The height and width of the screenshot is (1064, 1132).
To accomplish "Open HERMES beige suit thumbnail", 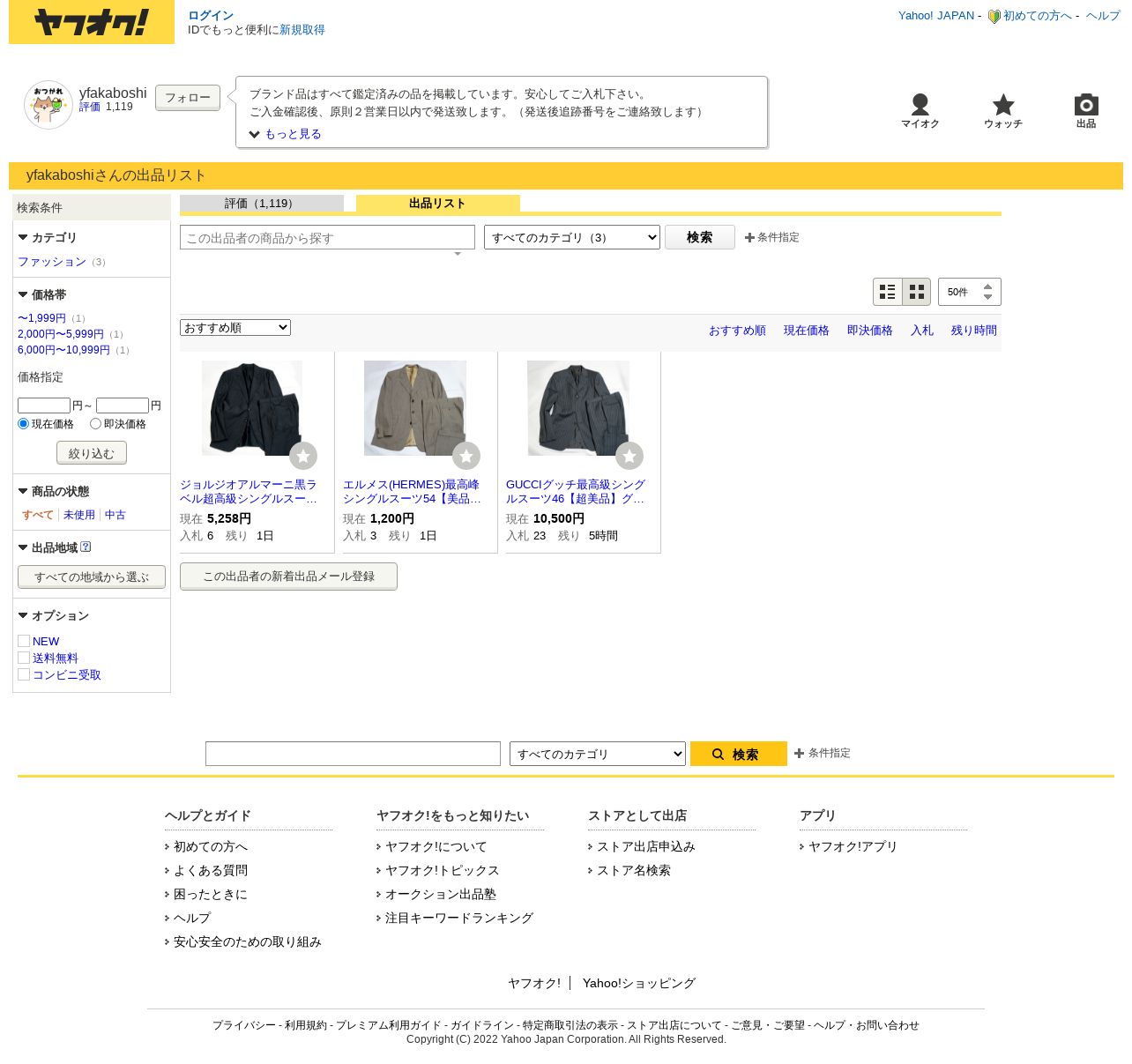I will click(415, 408).
